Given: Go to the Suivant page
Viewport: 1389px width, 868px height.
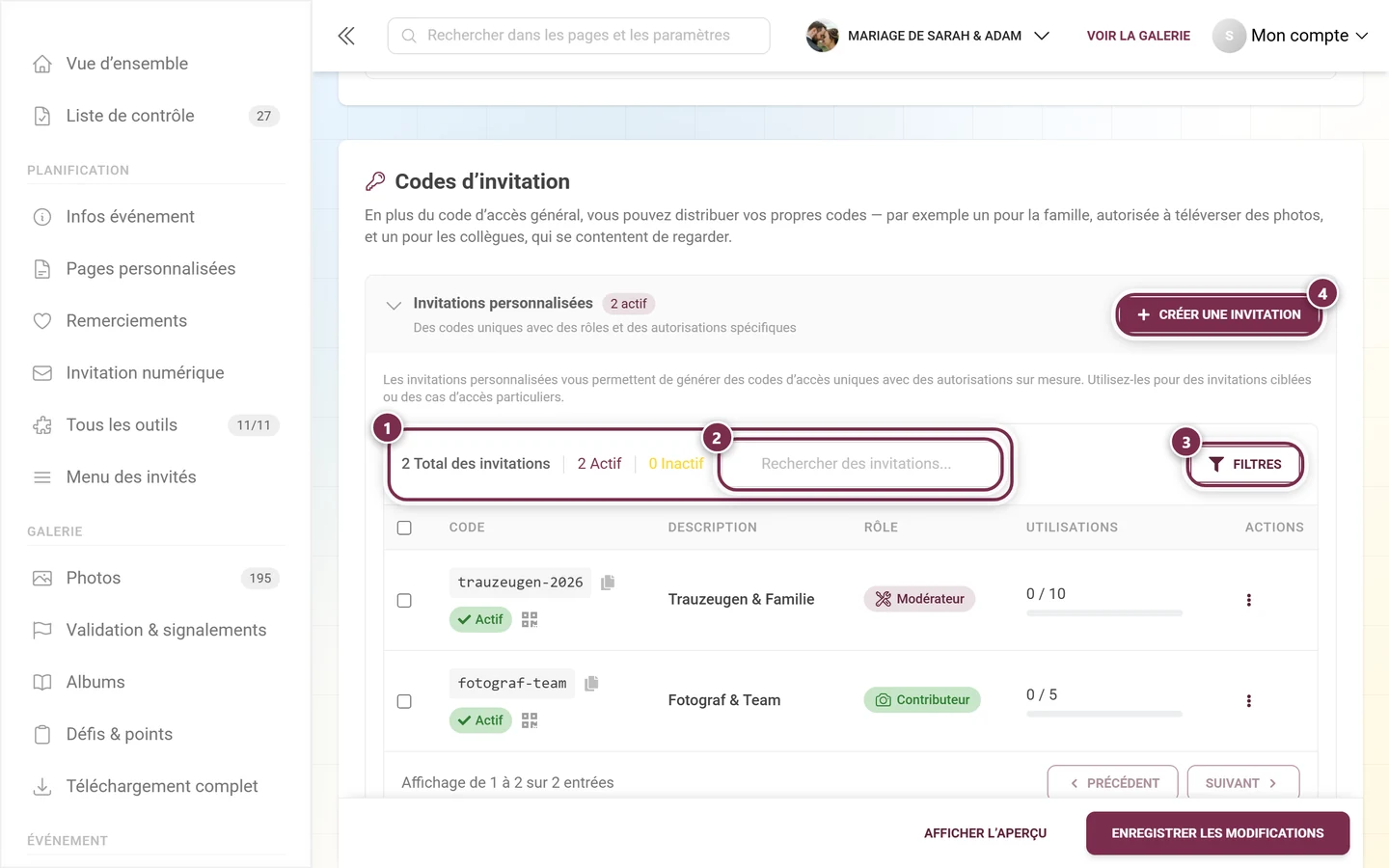Looking at the screenshot, I should point(1242,783).
